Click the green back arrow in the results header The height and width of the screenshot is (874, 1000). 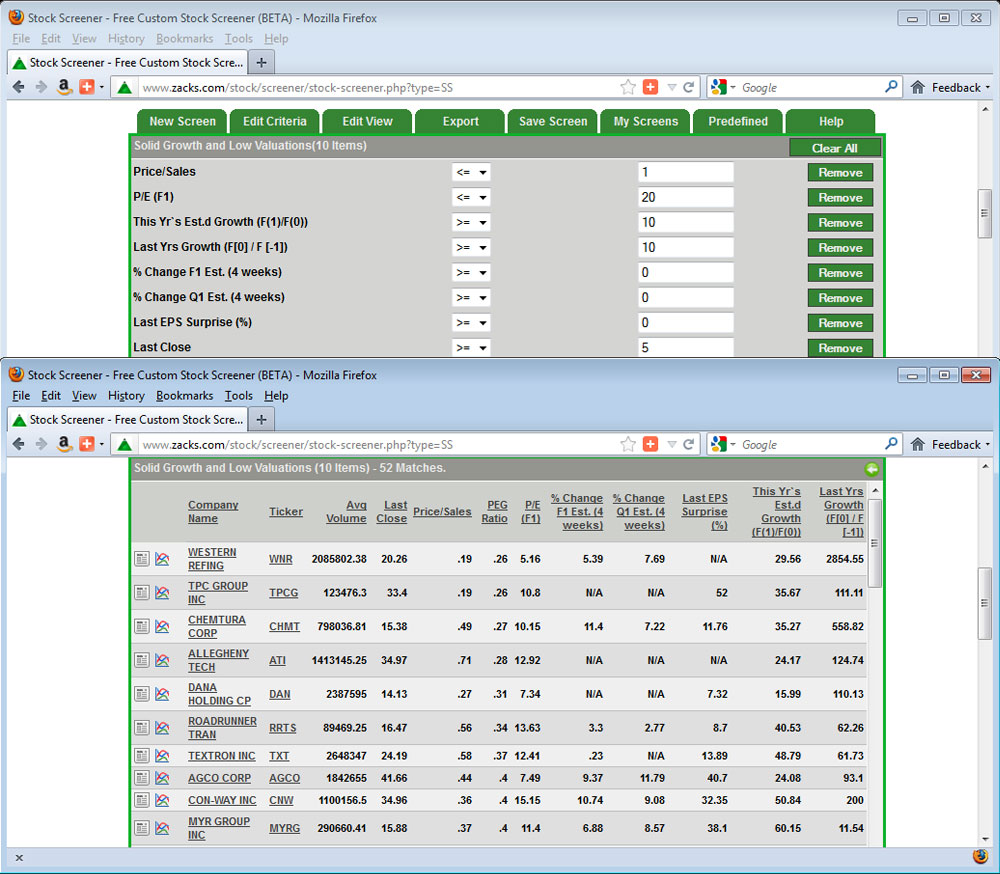[871, 470]
